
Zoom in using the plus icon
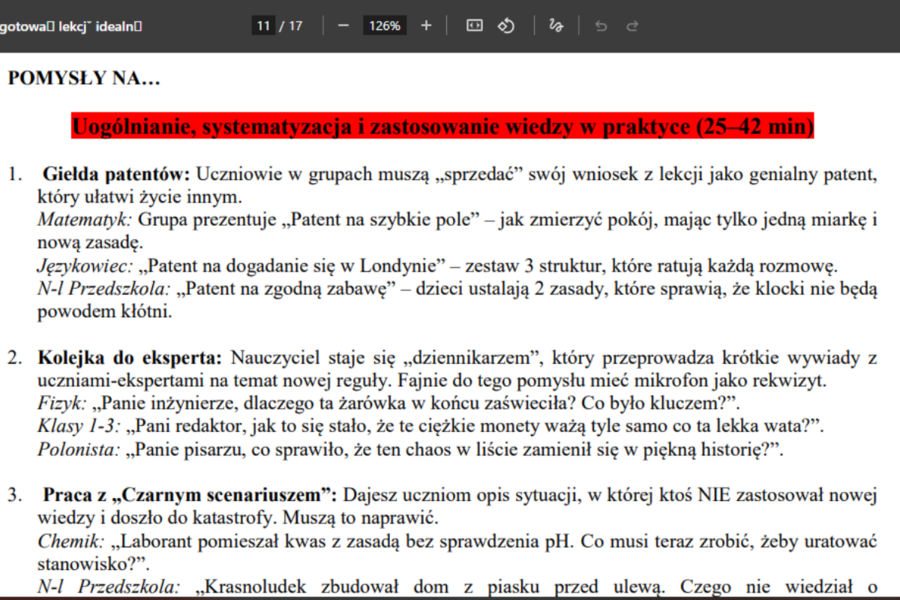[x=426, y=25]
